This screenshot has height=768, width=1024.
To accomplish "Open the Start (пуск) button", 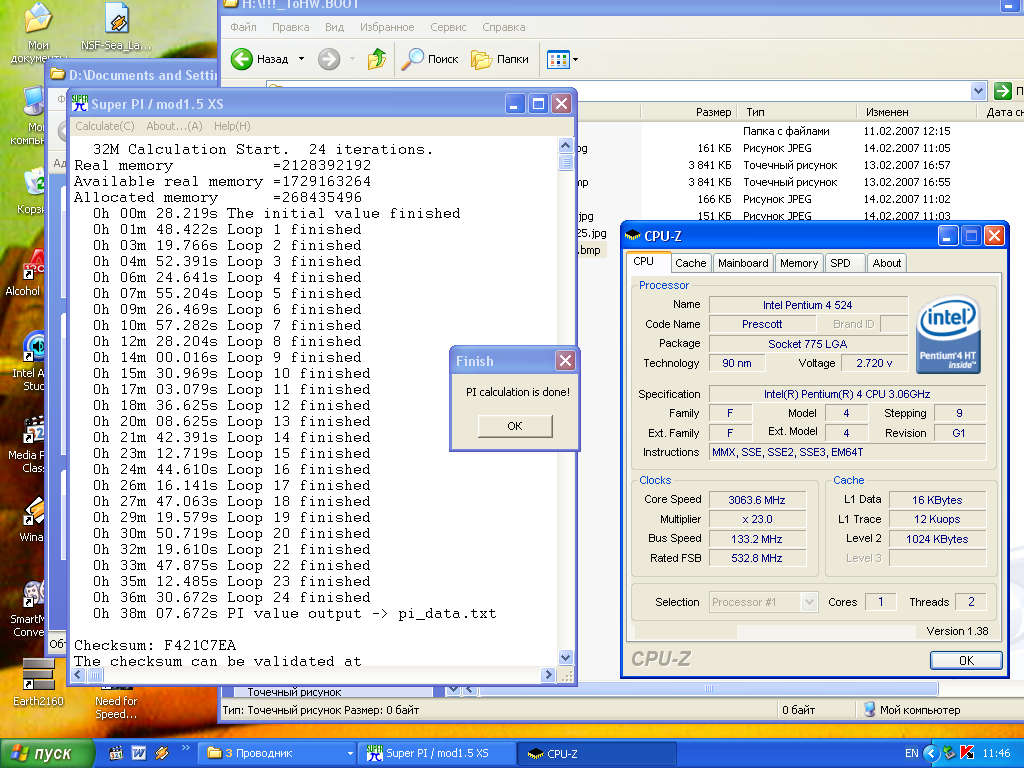I will tap(46, 753).
